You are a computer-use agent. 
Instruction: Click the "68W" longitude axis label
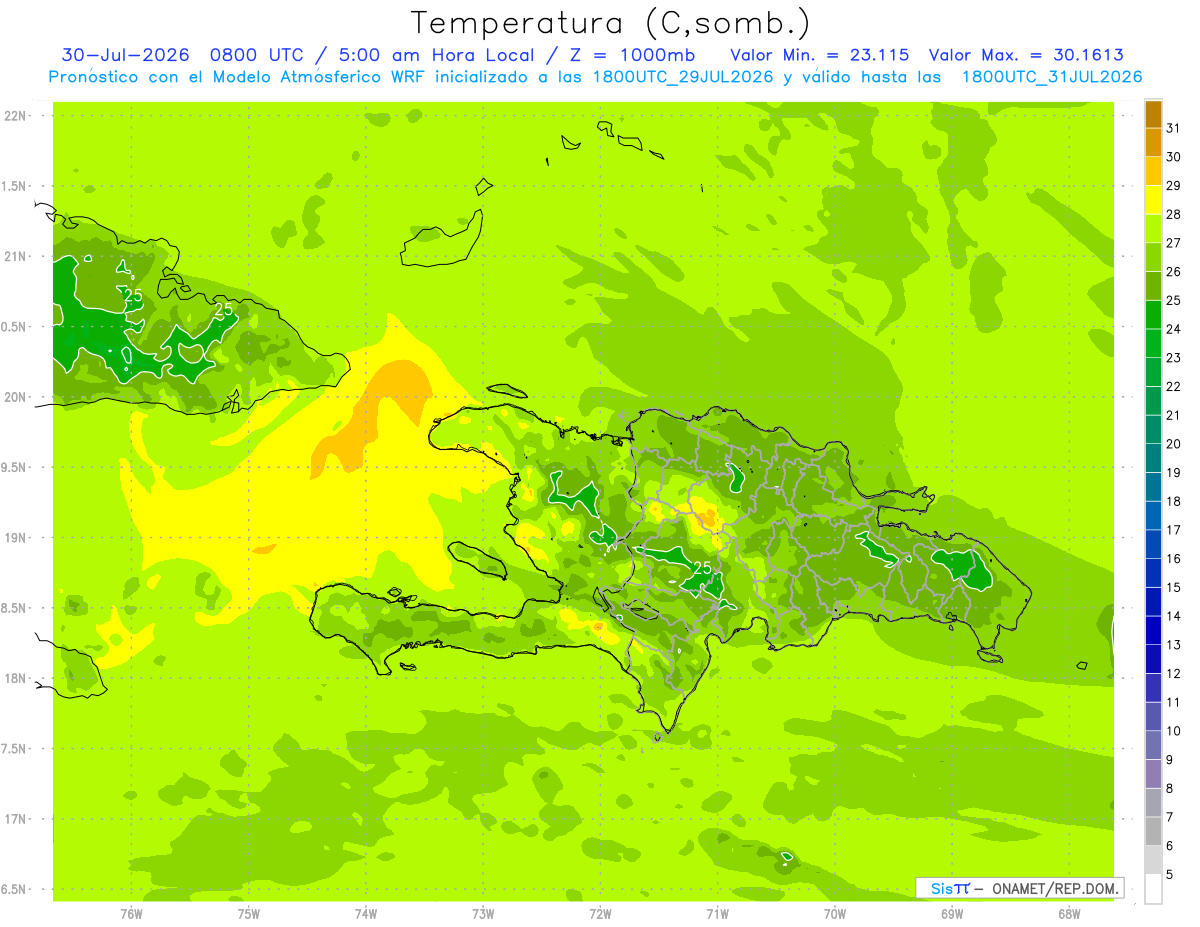tap(1069, 913)
